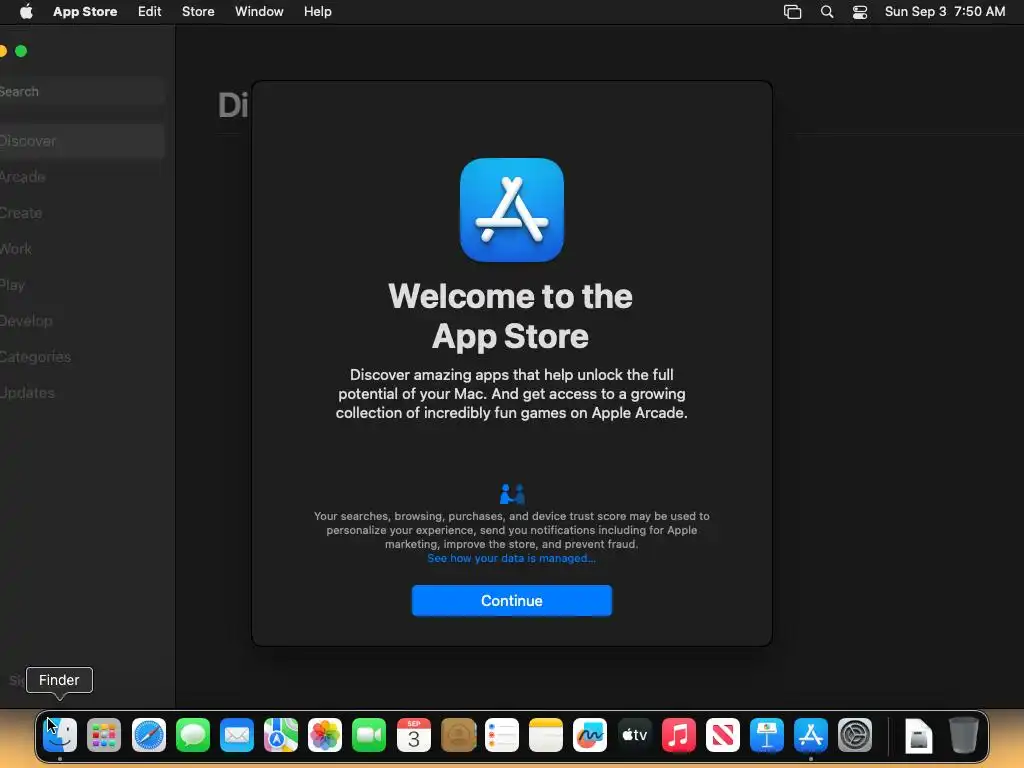Open News from the Dock

(723, 735)
